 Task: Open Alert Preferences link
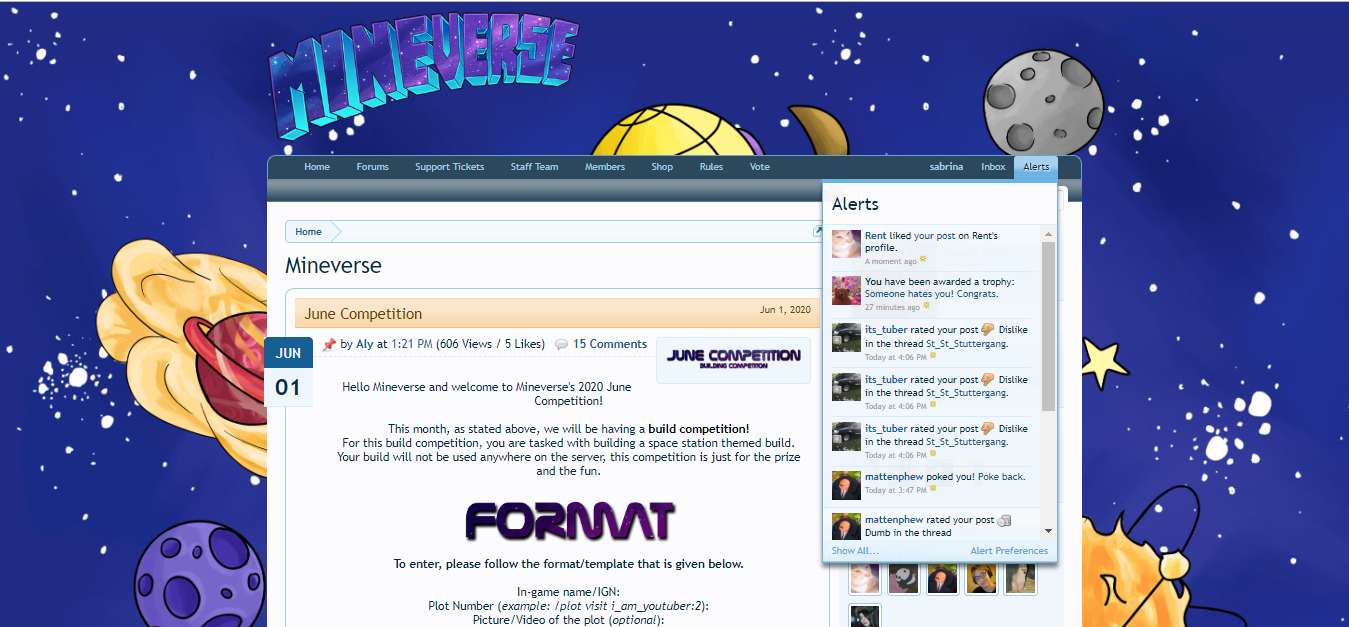pyautogui.click(x=1009, y=551)
